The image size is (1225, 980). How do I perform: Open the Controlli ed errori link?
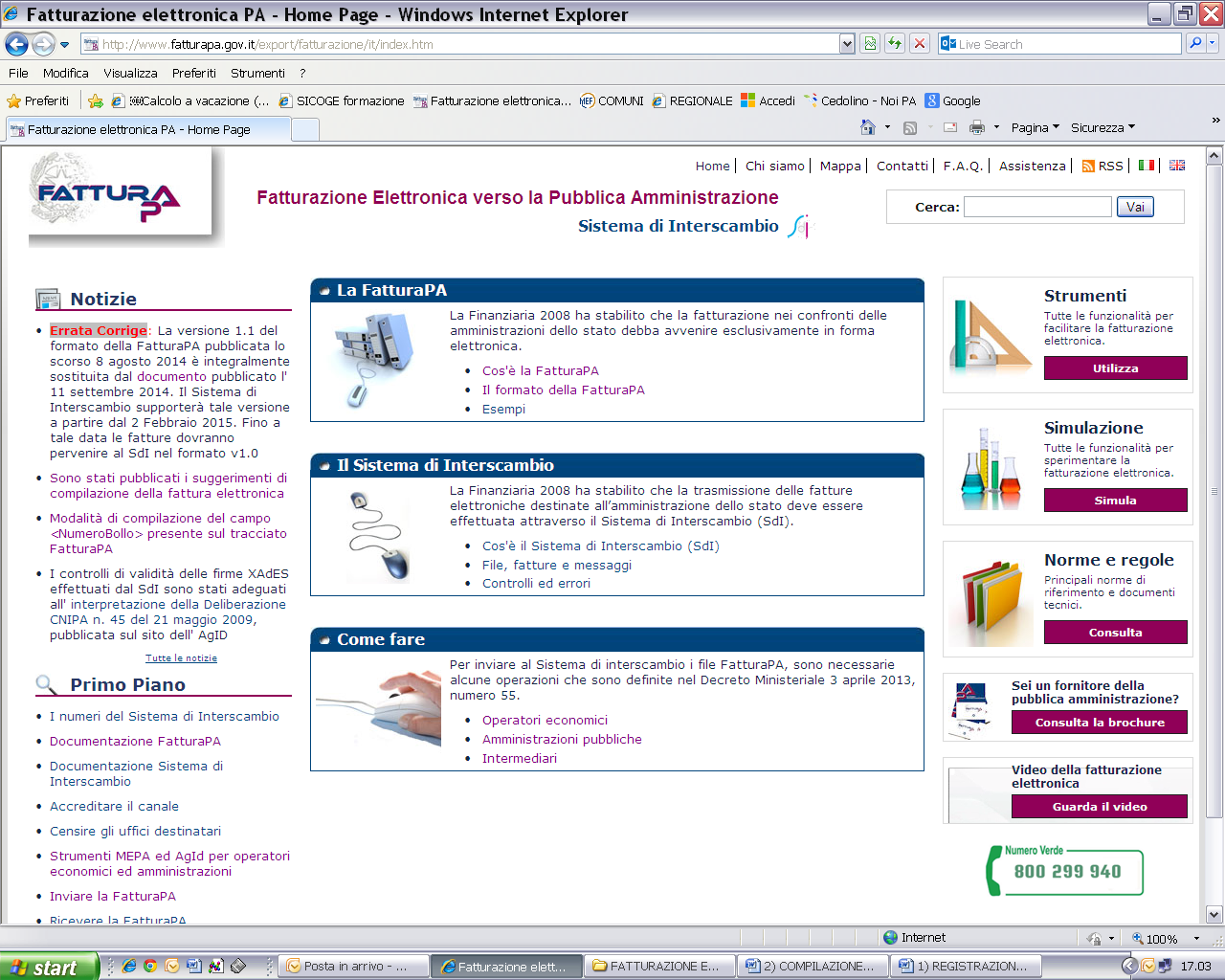(x=536, y=583)
